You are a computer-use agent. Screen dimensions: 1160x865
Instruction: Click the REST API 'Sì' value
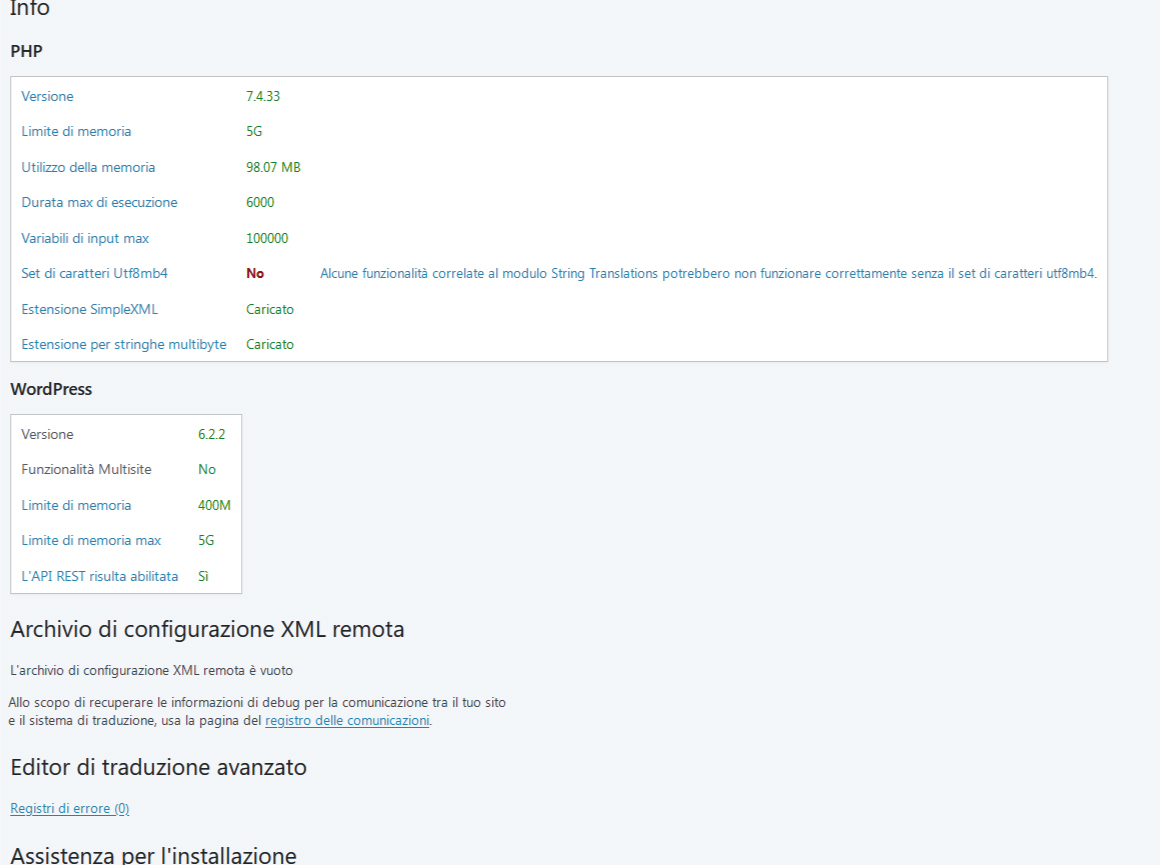203,576
